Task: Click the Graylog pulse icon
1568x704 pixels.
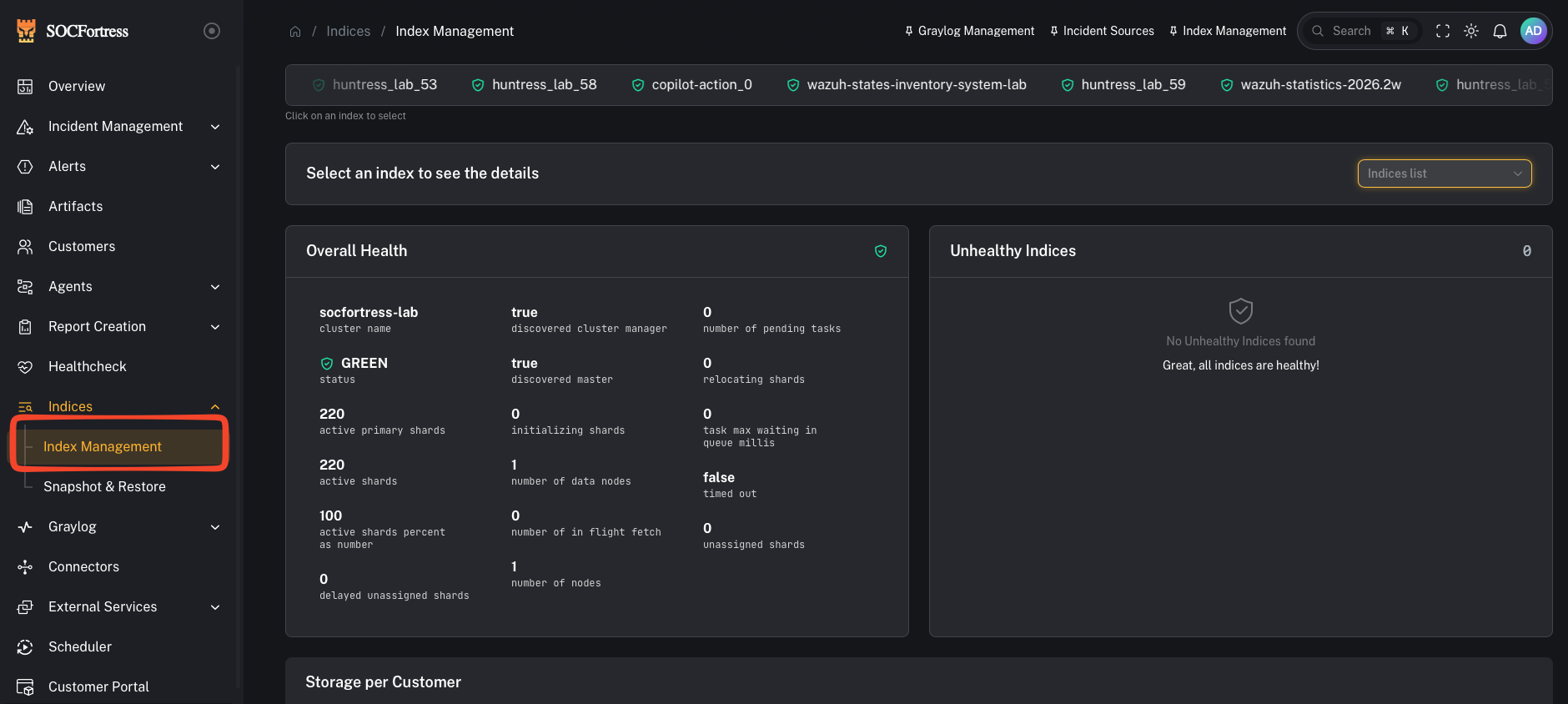Action: click(x=25, y=526)
